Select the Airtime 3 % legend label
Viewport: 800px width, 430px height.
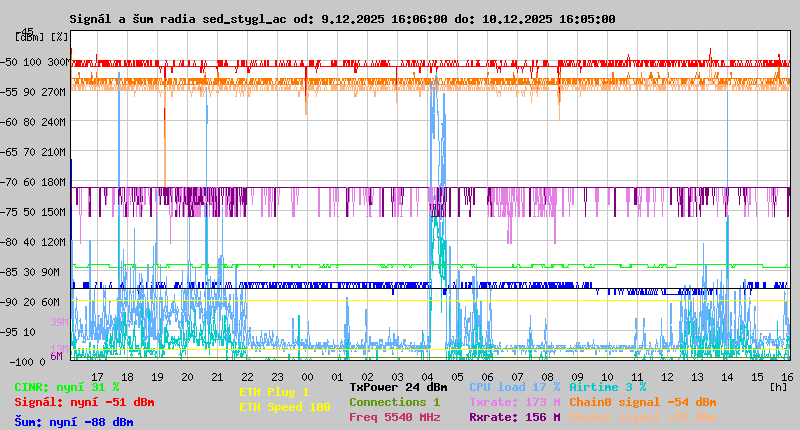tap(607, 387)
